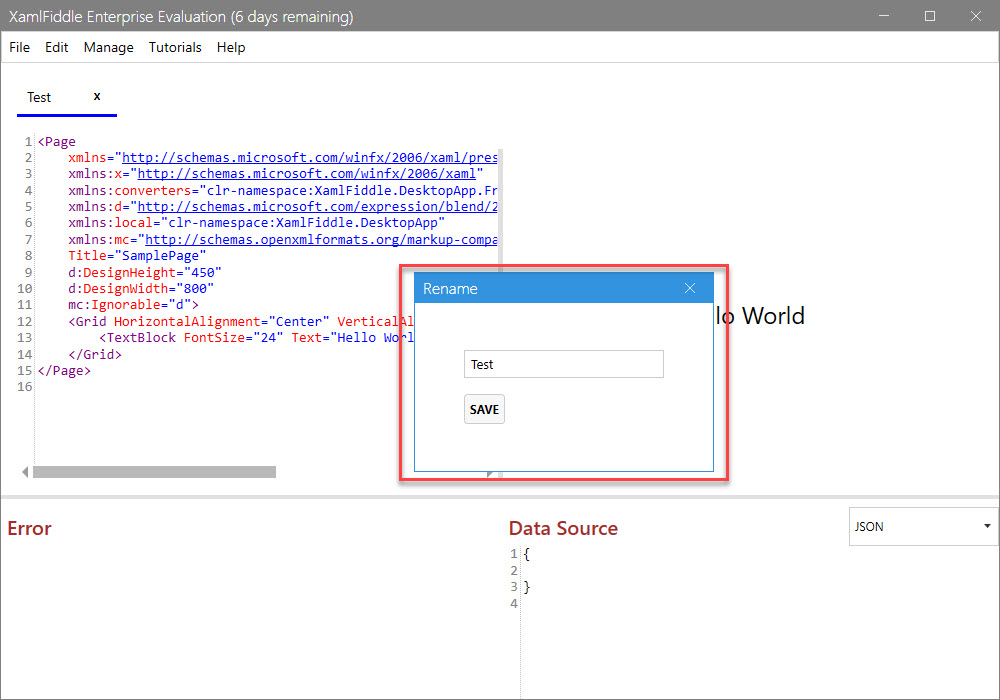Open the JSON data source dropdown
The image size is (1000, 700).
click(x=923, y=527)
